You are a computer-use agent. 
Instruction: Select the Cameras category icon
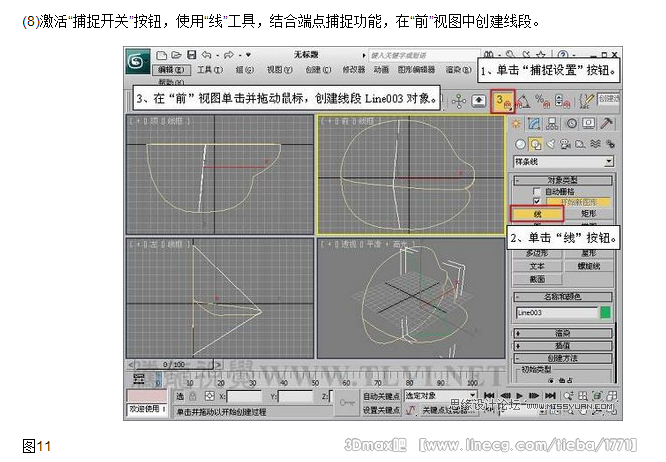pyautogui.click(x=565, y=144)
